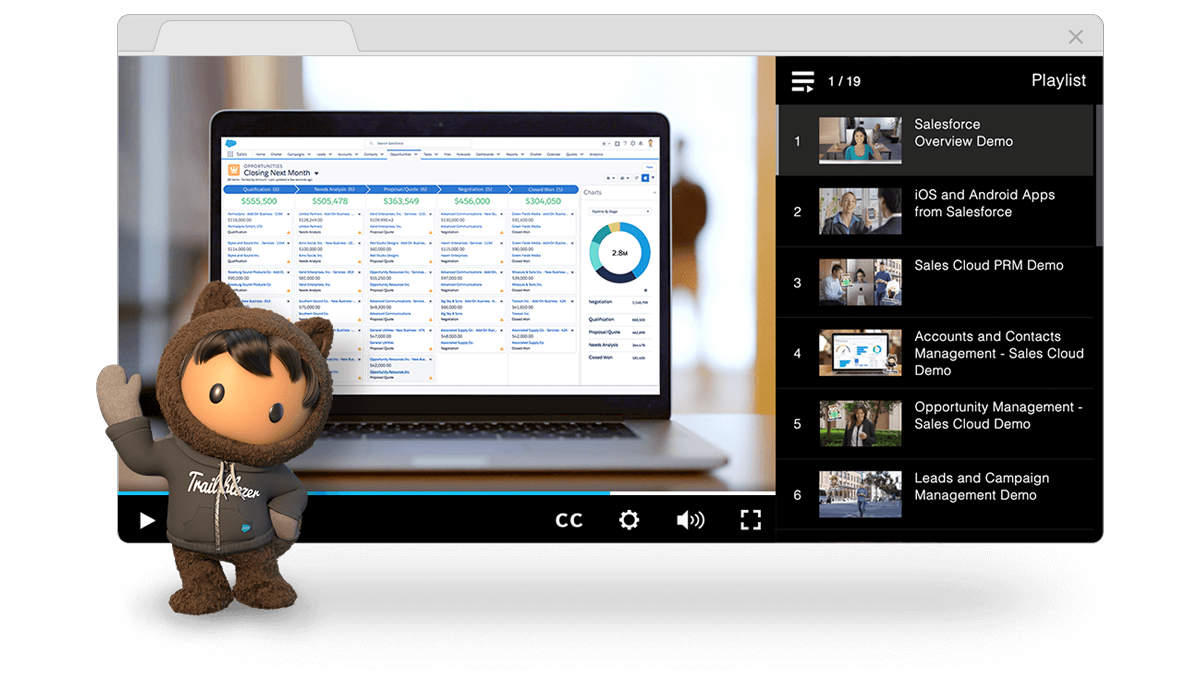1200x675 pixels.
Task: Close the player with the top-right X
Action: (1075, 37)
